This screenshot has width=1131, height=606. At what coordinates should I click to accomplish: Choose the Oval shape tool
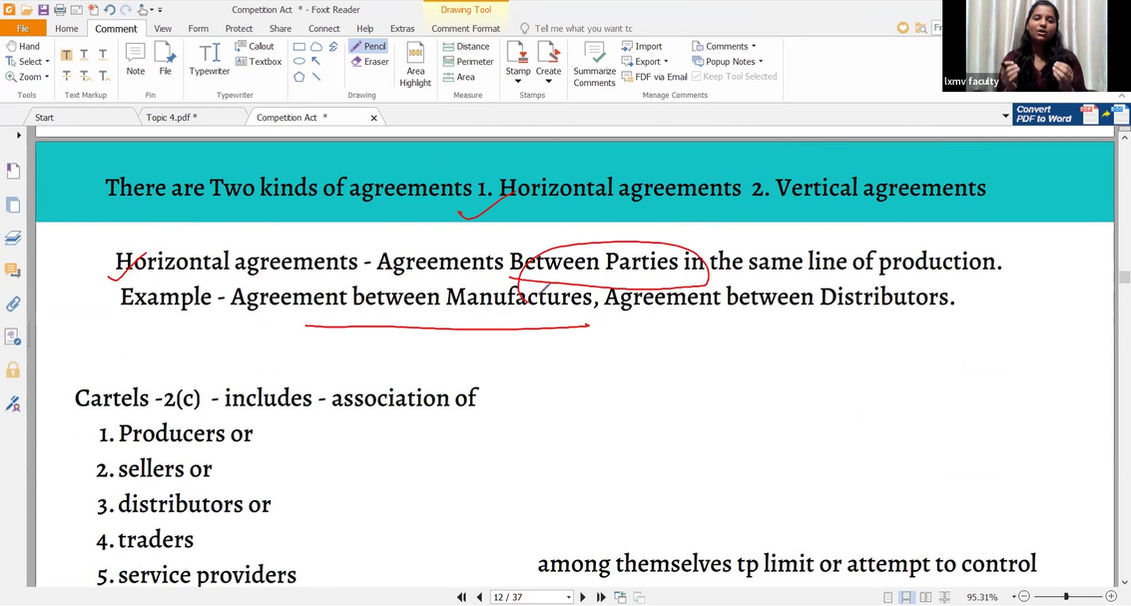click(x=299, y=61)
